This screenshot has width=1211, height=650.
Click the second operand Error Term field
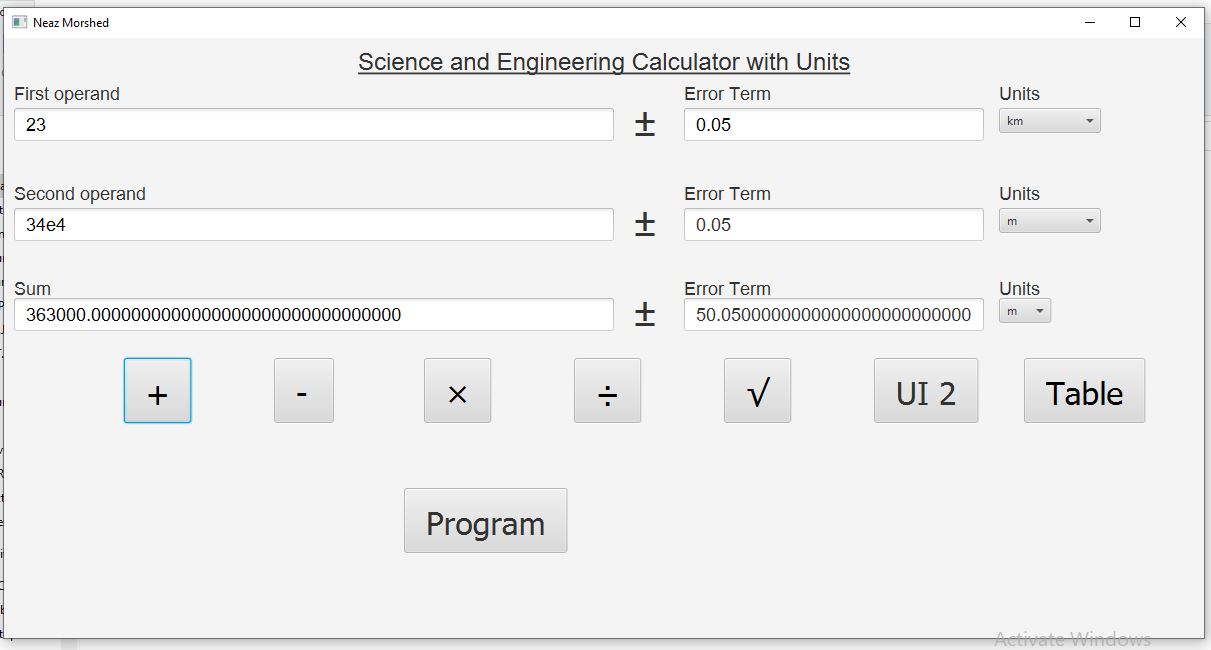[x=833, y=225]
